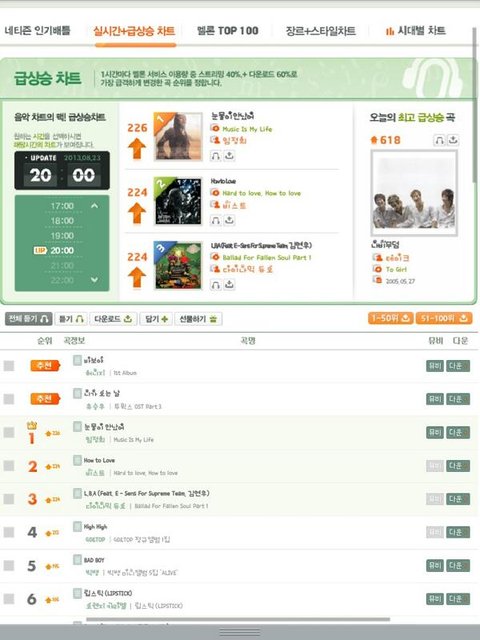Screen dimensions: 480x640
Task: Open the top riser album cover thumbnail
Action: click(414, 193)
